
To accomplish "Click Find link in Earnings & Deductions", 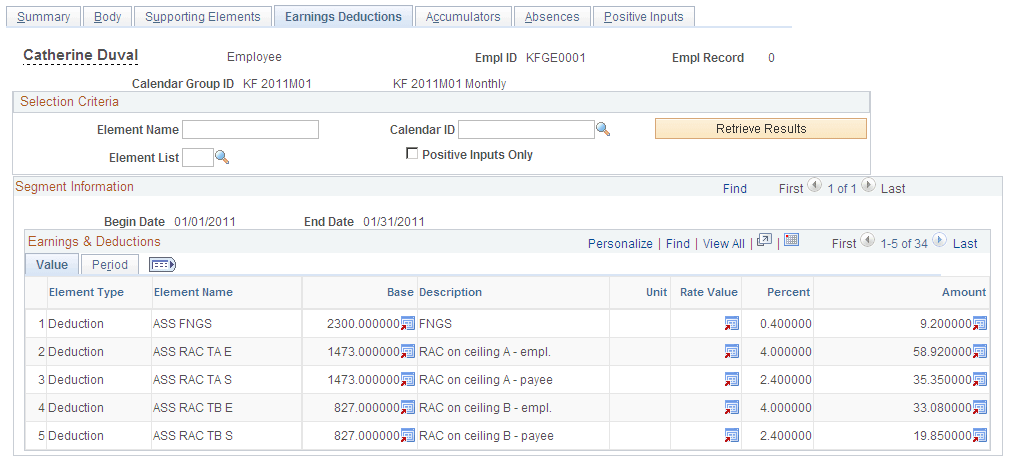I will 678,244.
